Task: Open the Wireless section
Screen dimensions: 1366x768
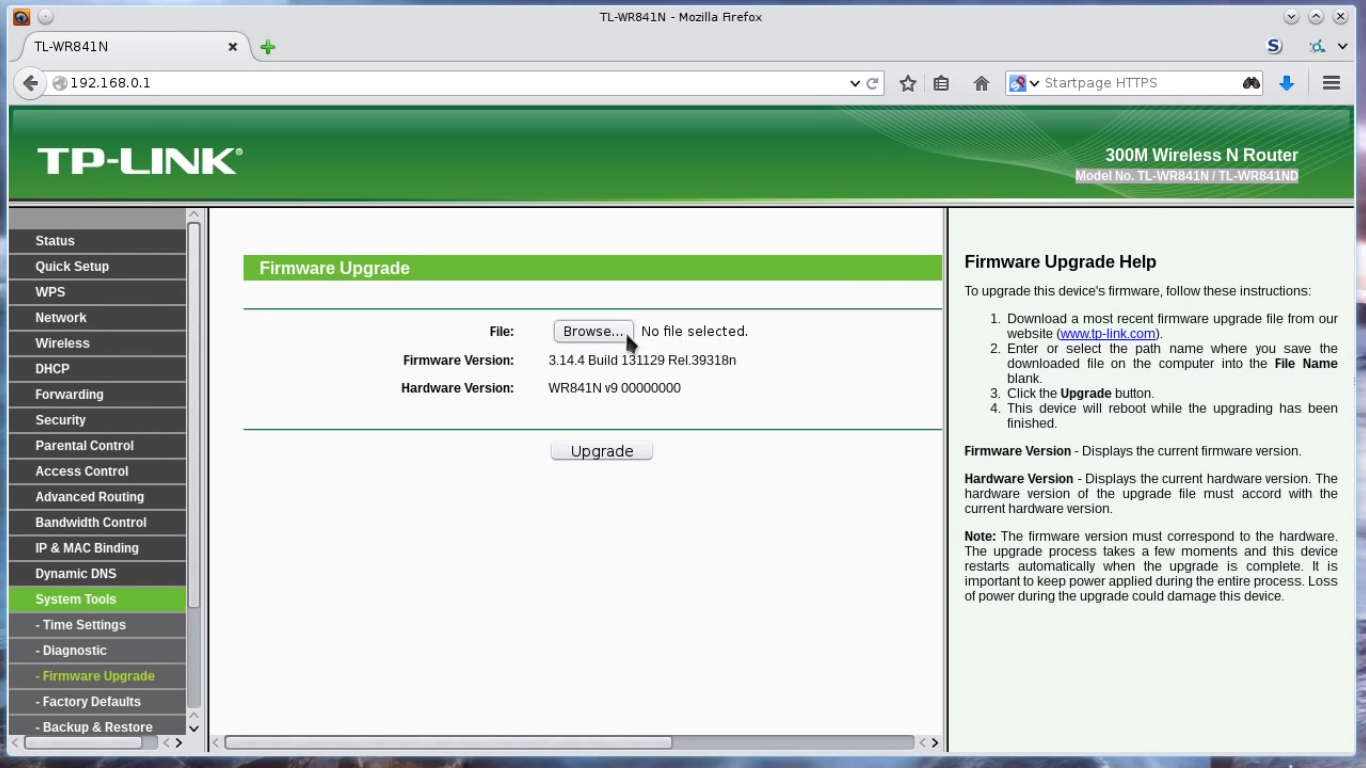Action: pyautogui.click(x=97, y=343)
